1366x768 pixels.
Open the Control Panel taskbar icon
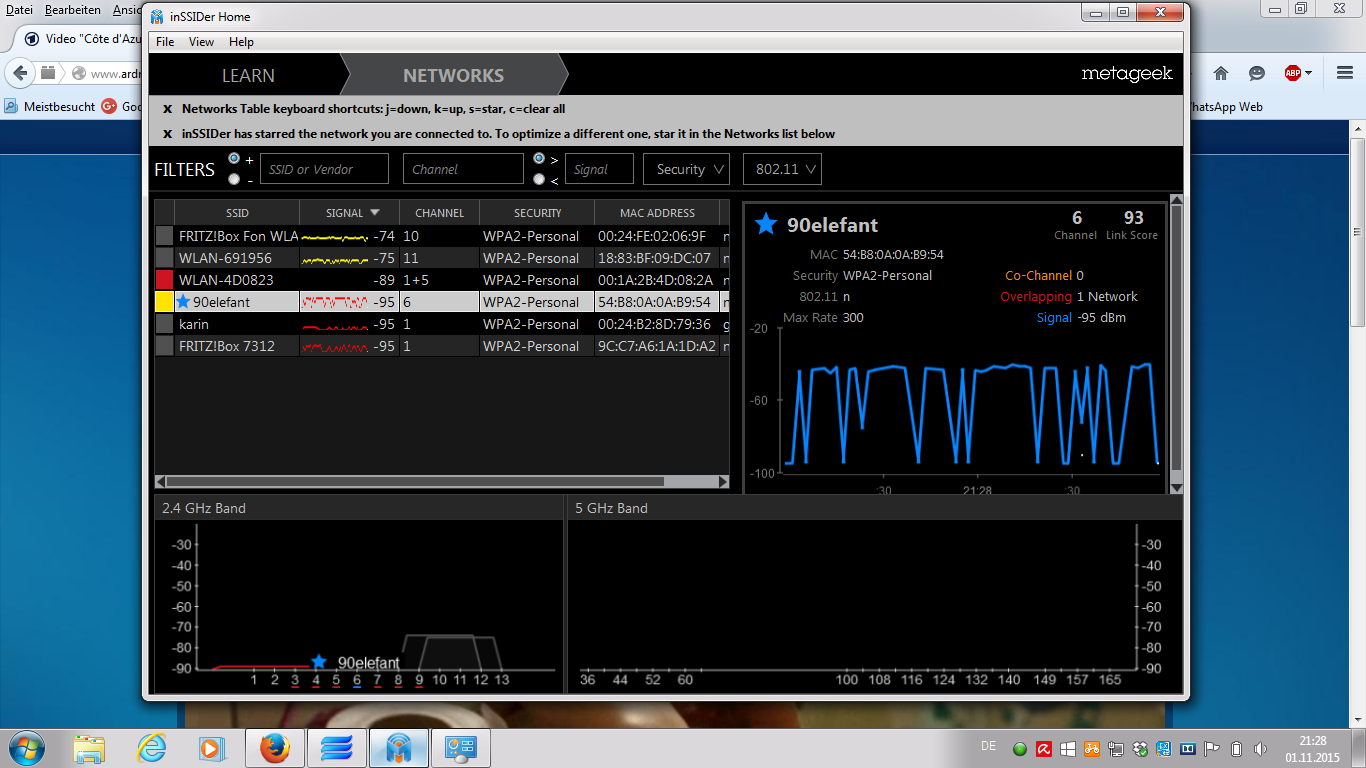point(461,748)
